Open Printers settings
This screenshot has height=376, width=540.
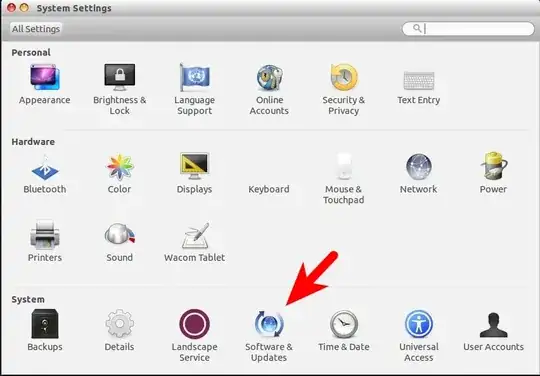click(x=45, y=241)
